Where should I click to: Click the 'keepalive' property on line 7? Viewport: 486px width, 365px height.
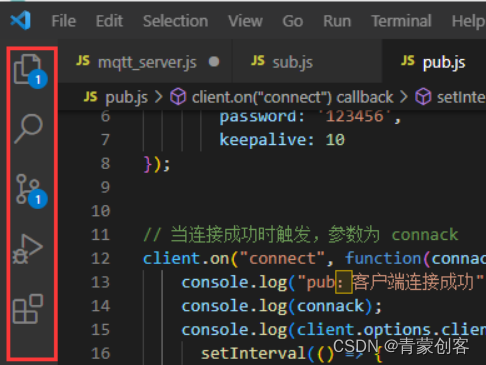(262, 140)
